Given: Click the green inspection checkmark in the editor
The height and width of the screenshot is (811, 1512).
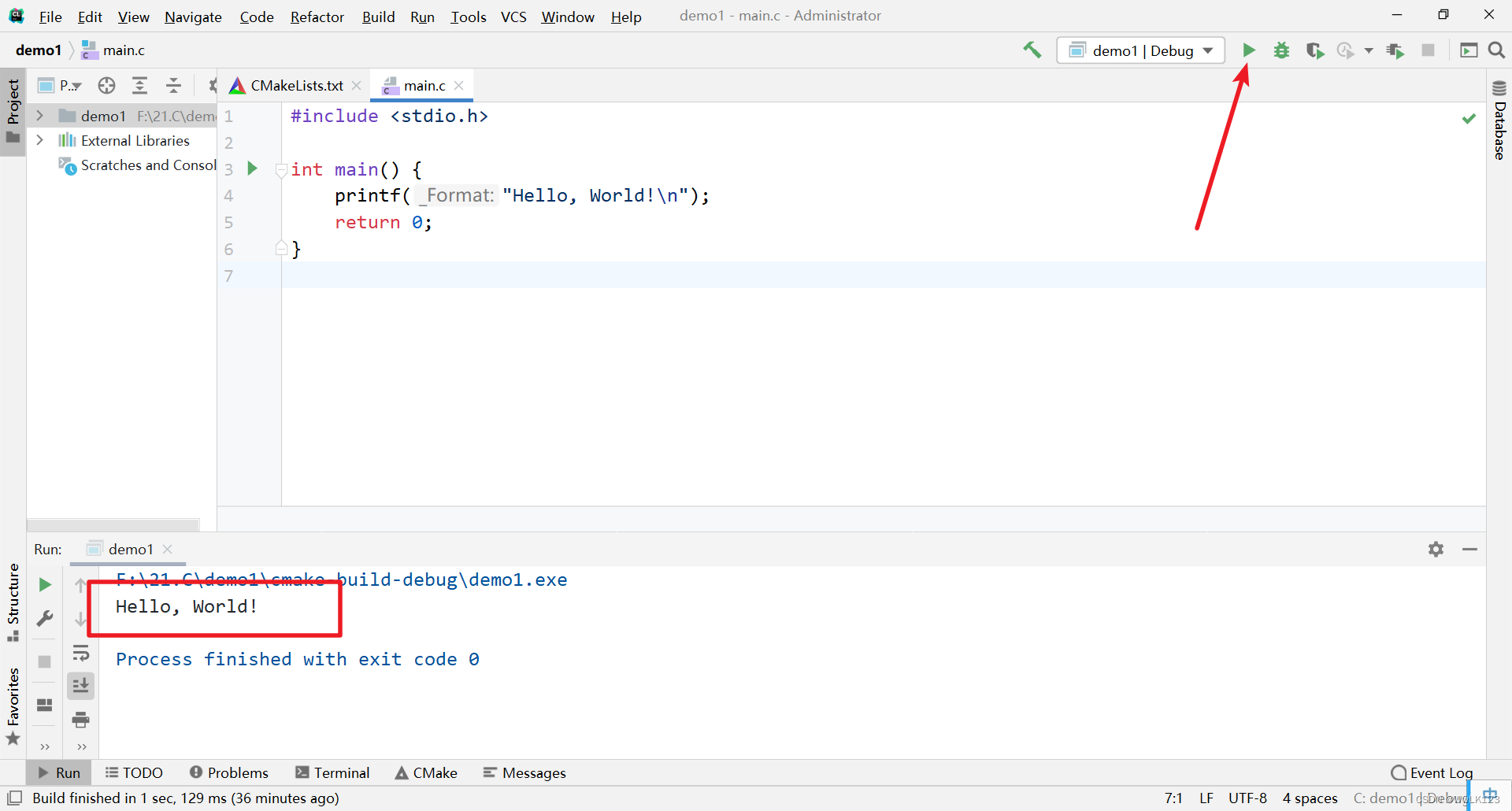Looking at the screenshot, I should (1469, 118).
